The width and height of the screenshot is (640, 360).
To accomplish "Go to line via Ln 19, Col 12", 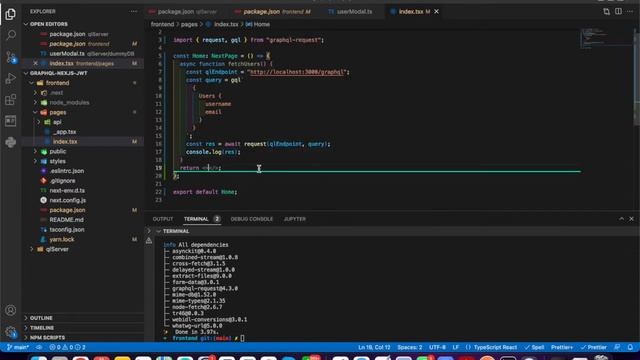I will click(374, 347).
